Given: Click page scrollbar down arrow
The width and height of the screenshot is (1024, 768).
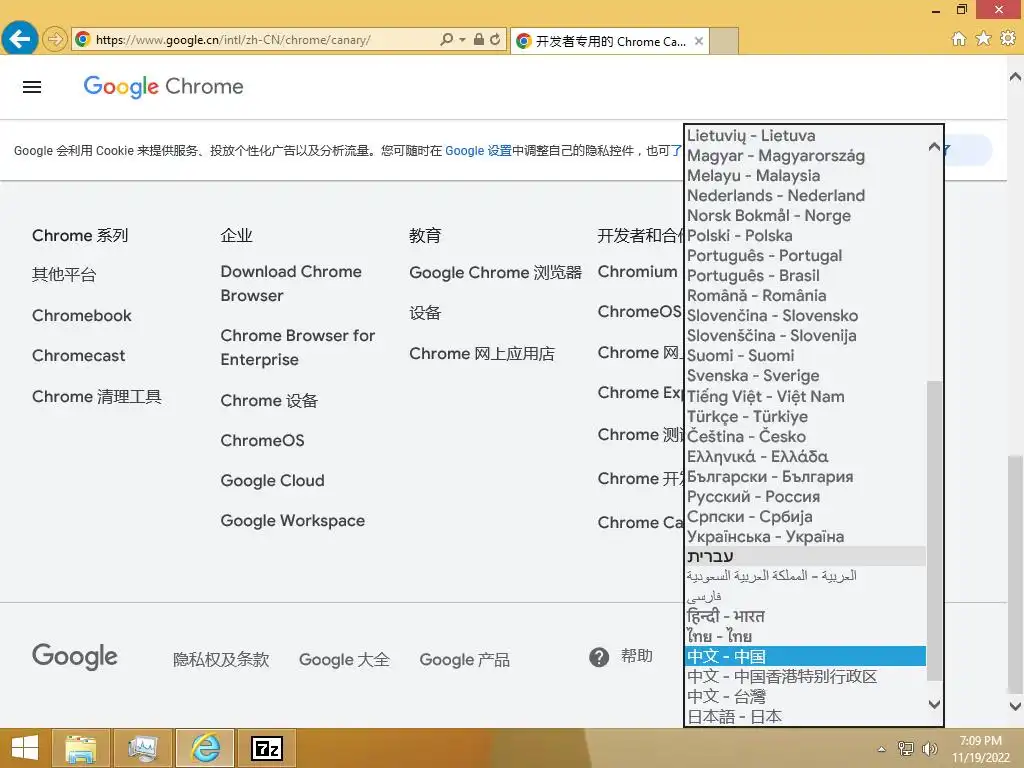Looking at the screenshot, I should (1016, 706).
